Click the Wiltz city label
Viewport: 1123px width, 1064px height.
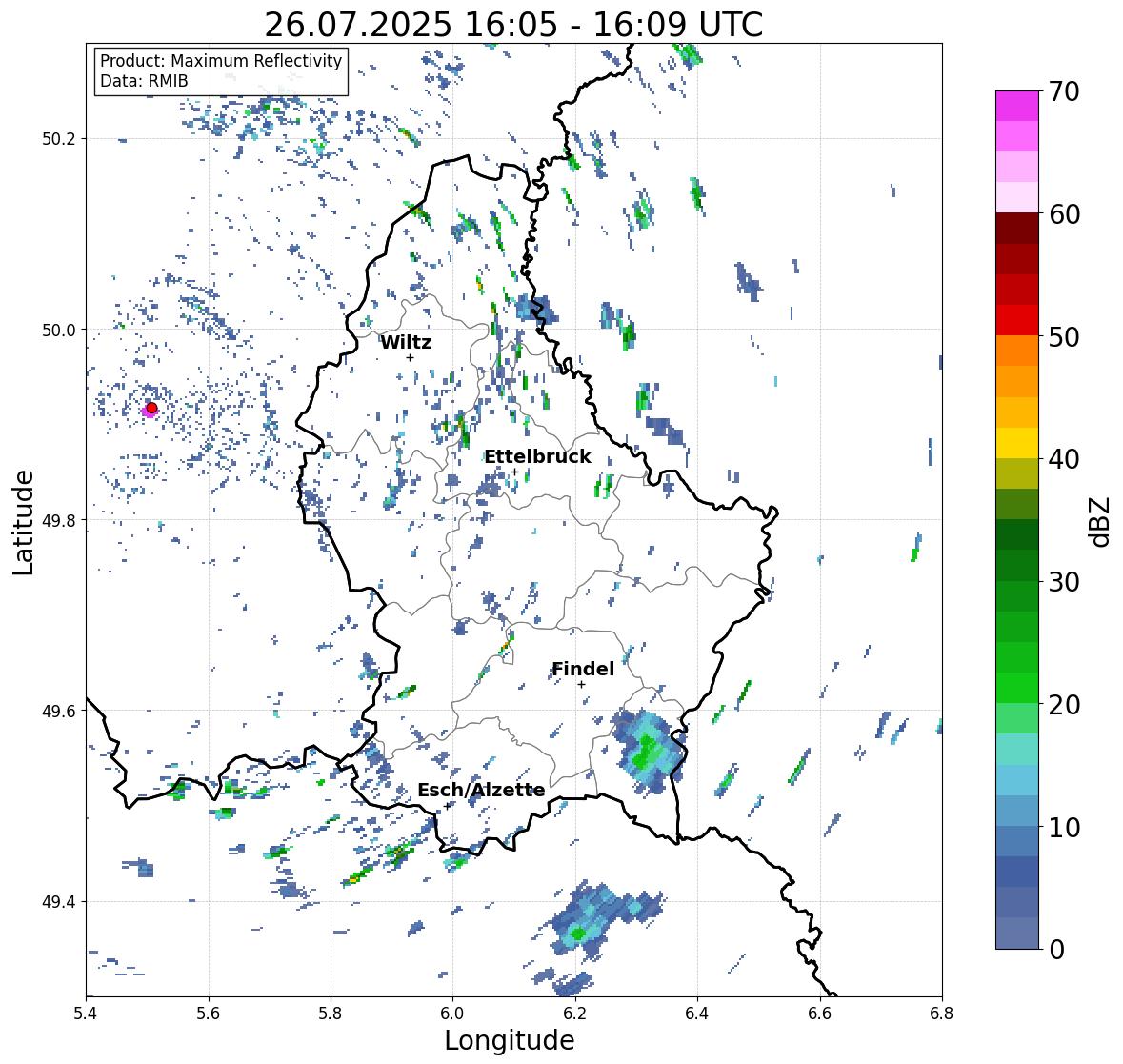[406, 342]
